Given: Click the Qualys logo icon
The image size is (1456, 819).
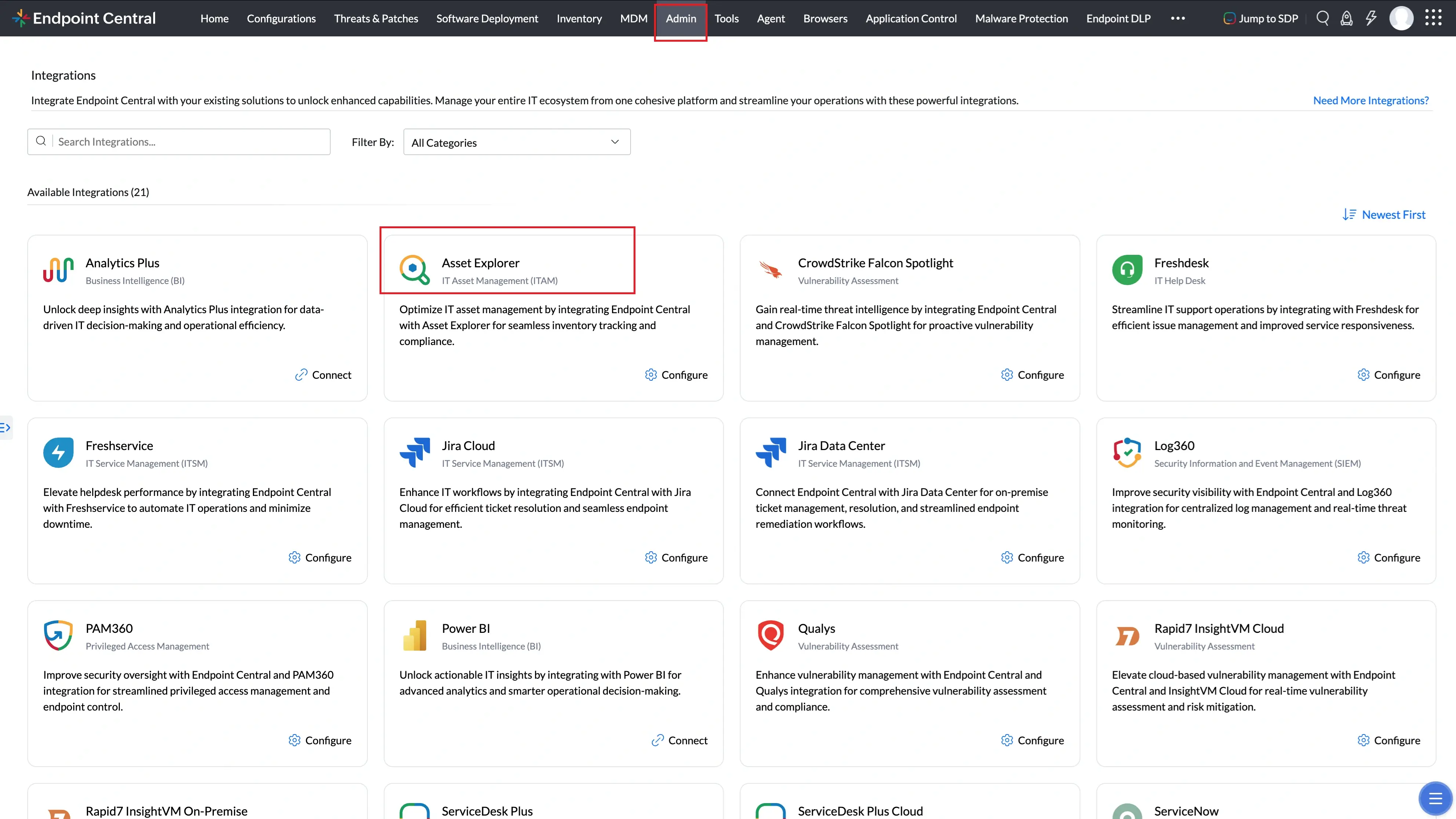Looking at the screenshot, I should [x=770, y=635].
